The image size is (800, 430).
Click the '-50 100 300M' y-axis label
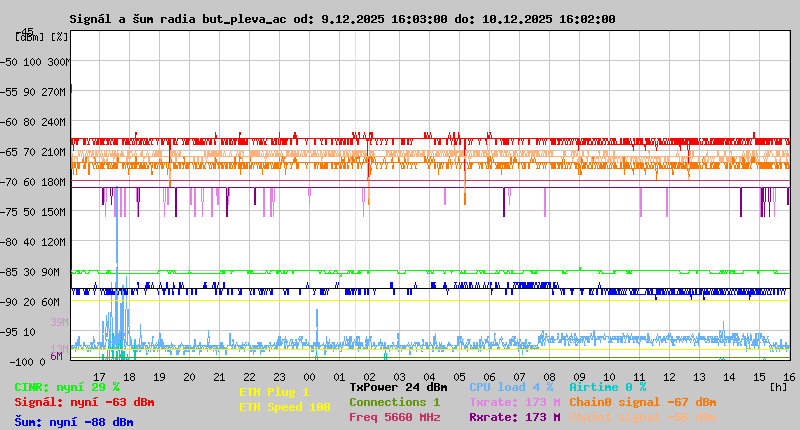coord(34,62)
